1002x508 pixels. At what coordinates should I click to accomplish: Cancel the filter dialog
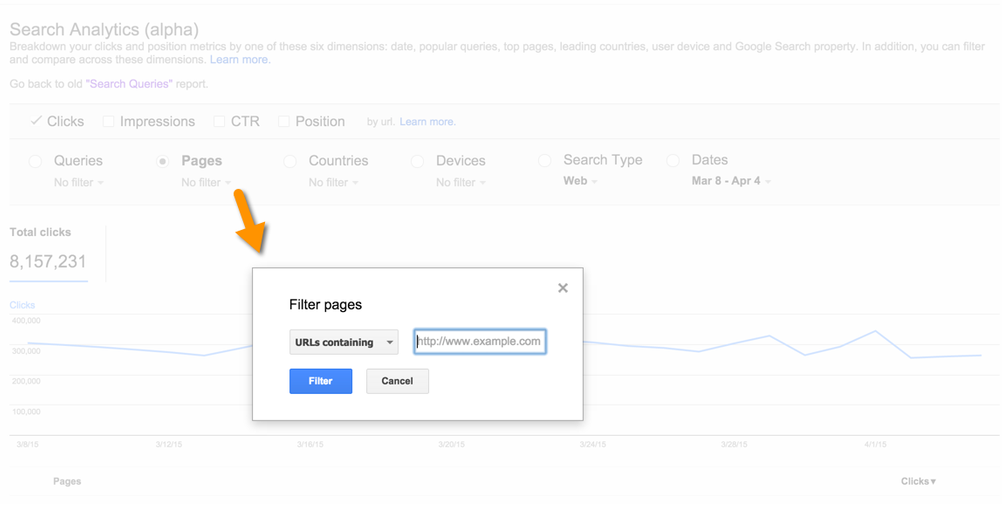[x=397, y=381]
